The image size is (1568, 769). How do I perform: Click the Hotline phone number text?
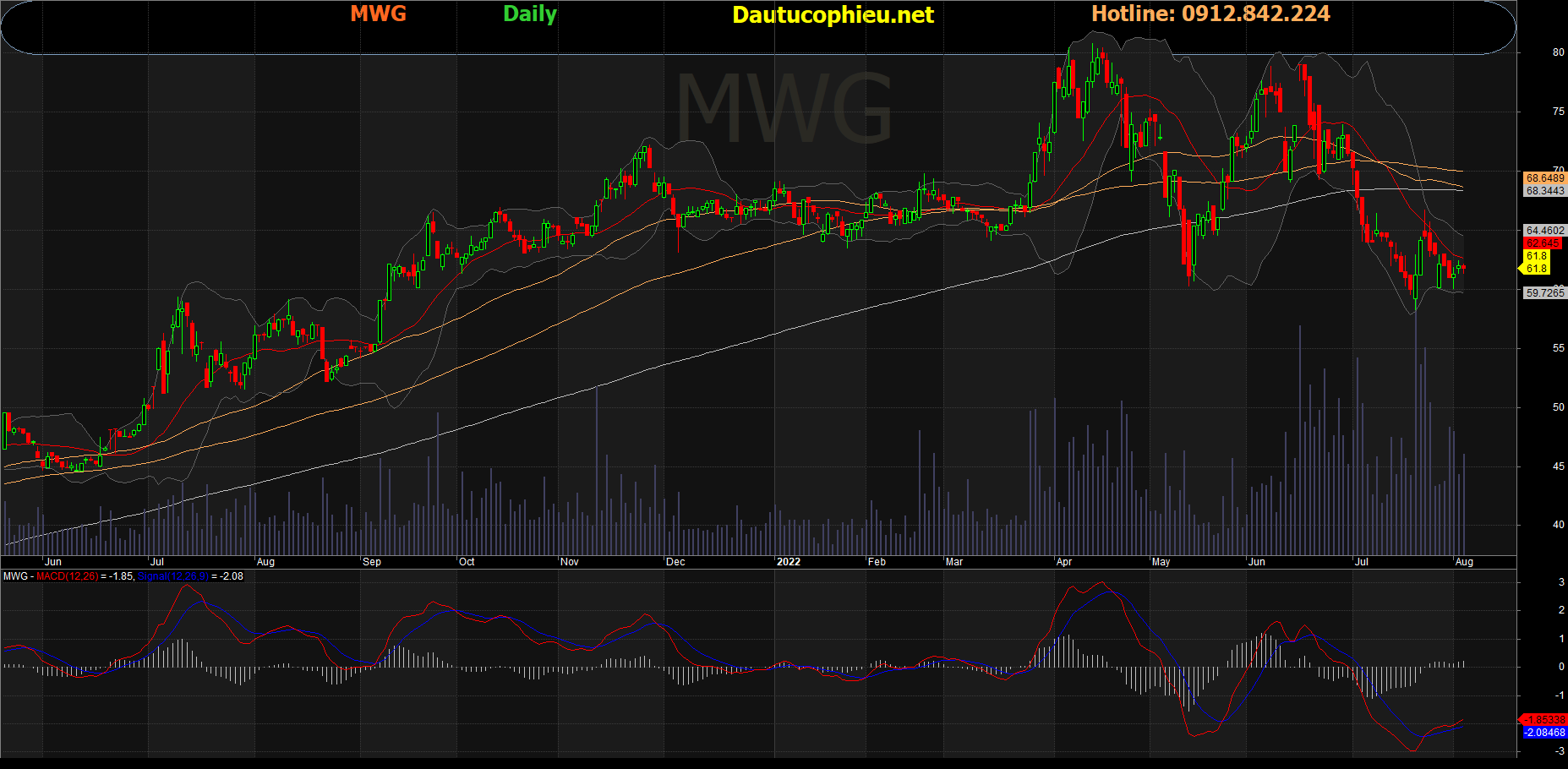1210,14
